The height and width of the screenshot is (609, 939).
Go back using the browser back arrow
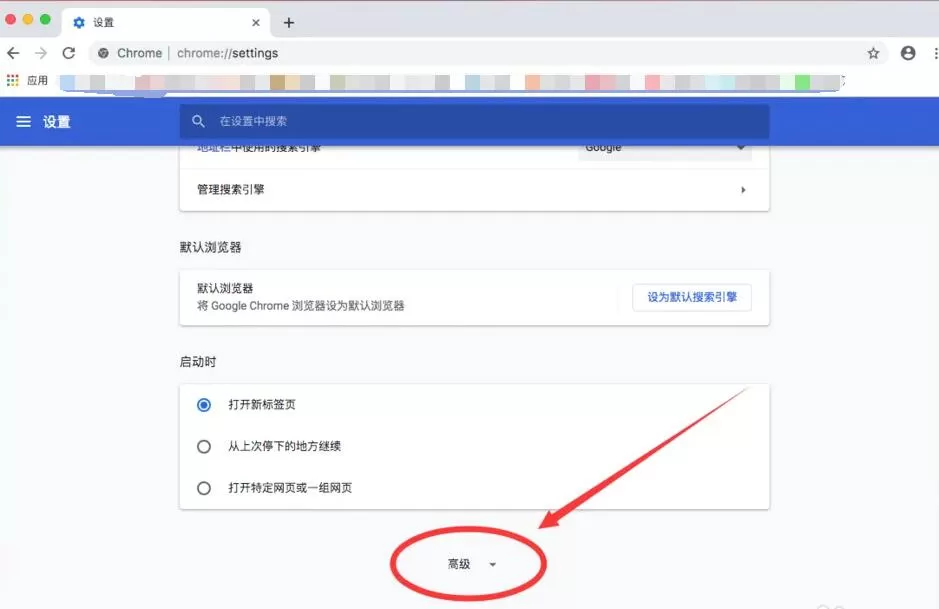point(13,53)
